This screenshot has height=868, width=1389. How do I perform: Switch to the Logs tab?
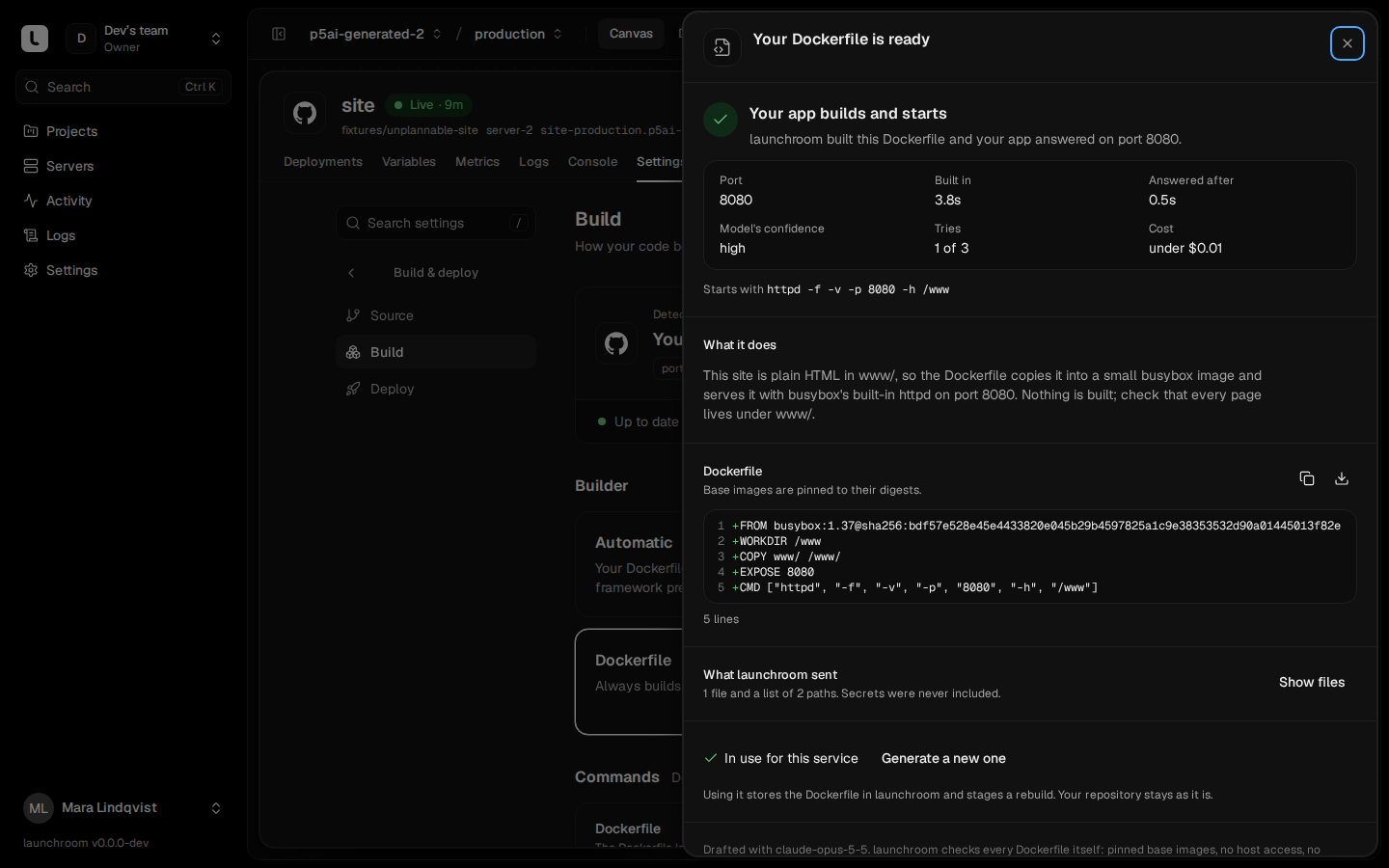[533, 162]
